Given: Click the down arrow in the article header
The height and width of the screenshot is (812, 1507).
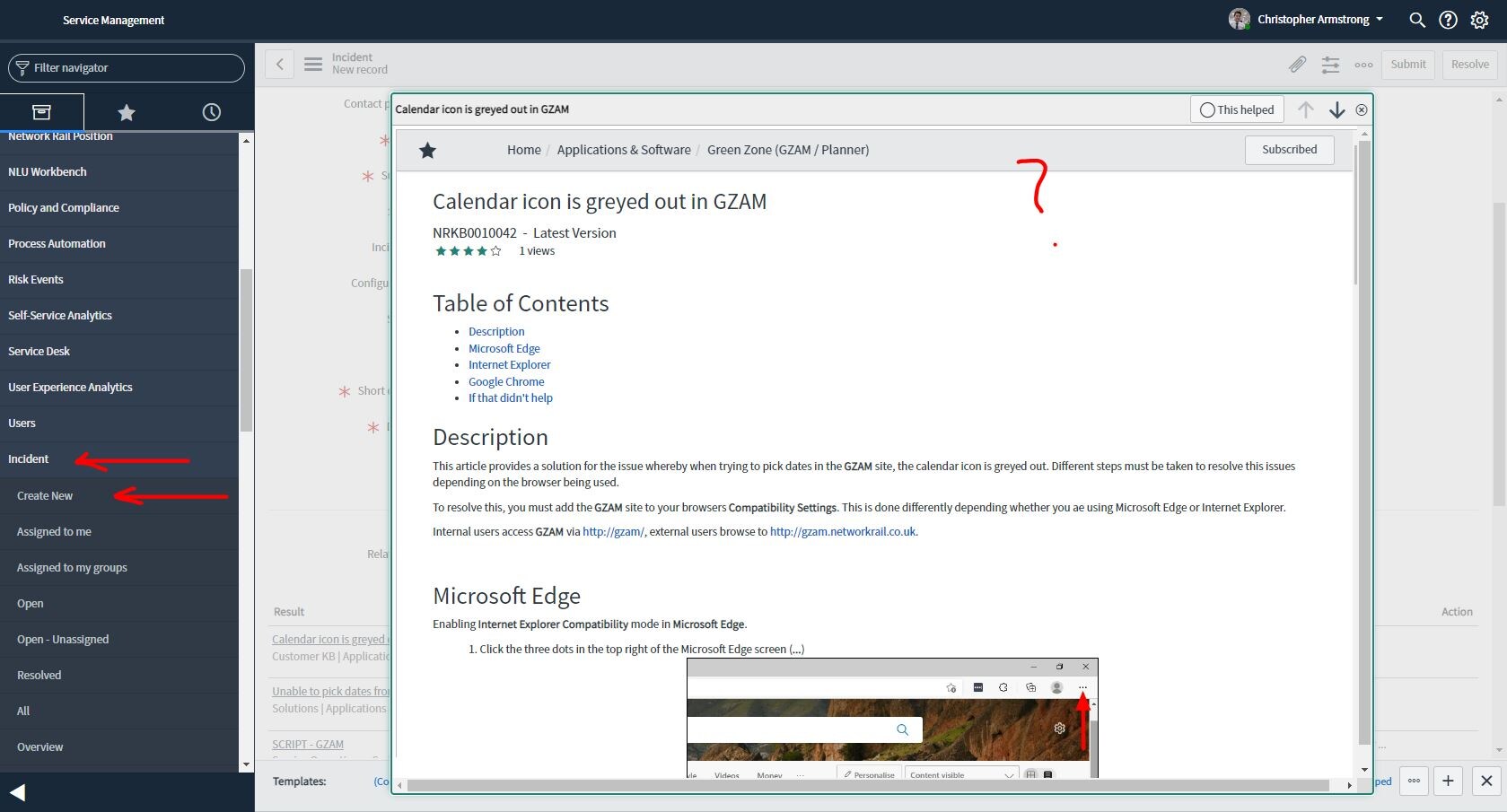Looking at the screenshot, I should [x=1336, y=109].
